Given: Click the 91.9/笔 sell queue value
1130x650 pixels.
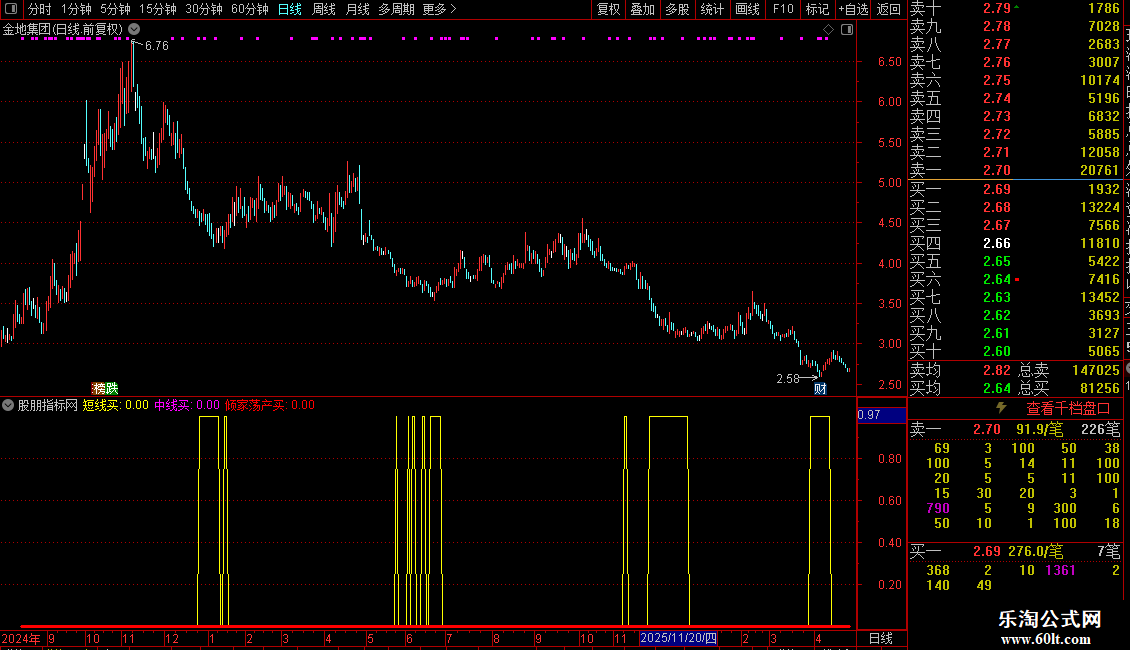Looking at the screenshot, I should coord(1039,429).
